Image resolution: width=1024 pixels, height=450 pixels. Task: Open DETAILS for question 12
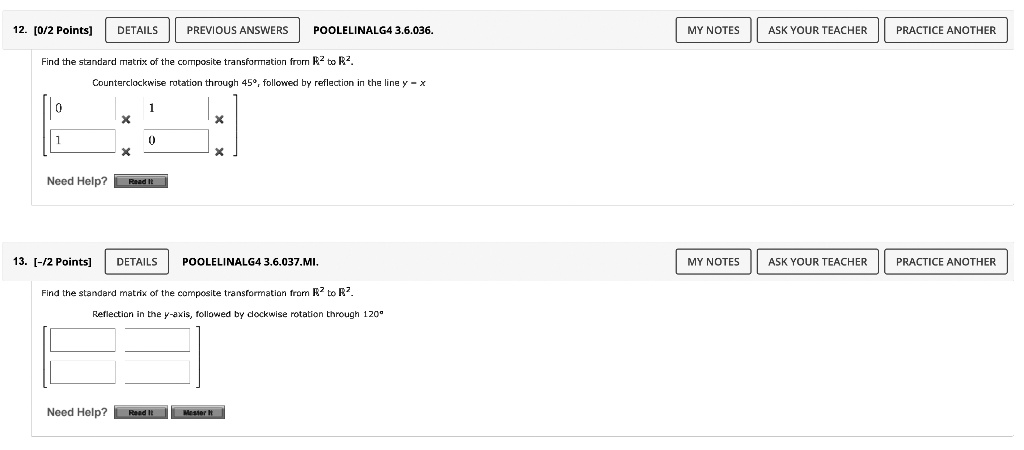coord(137,30)
